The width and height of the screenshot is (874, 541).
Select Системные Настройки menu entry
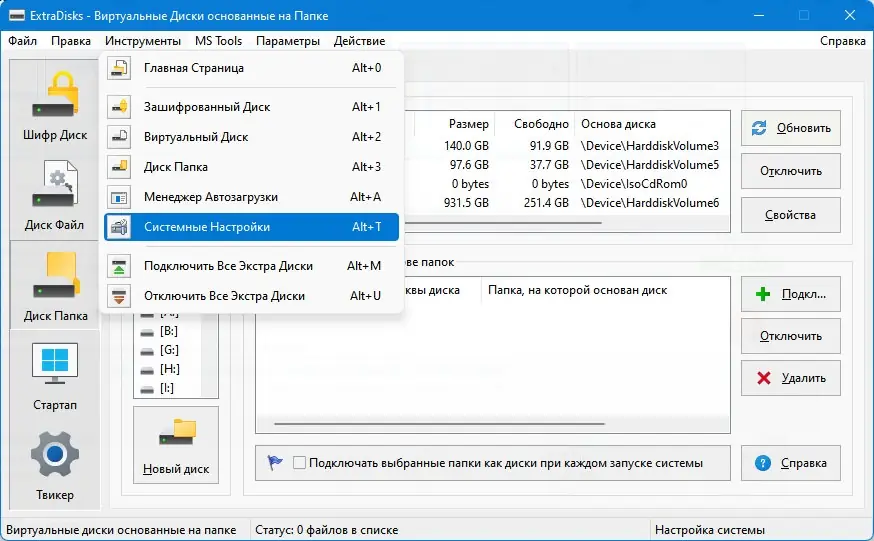(x=251, y=227)
